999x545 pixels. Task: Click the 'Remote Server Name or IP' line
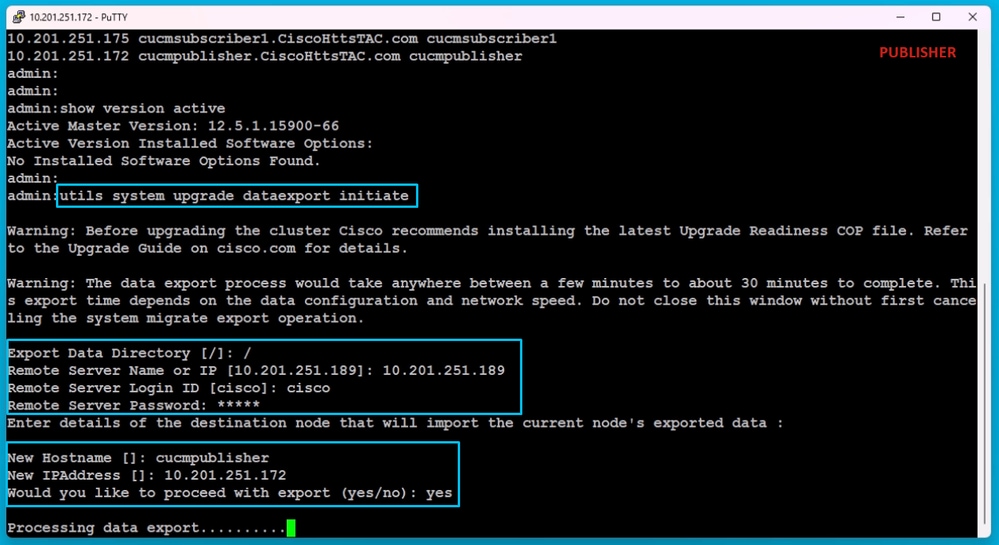pyautogui.click(x=255, y=370)
